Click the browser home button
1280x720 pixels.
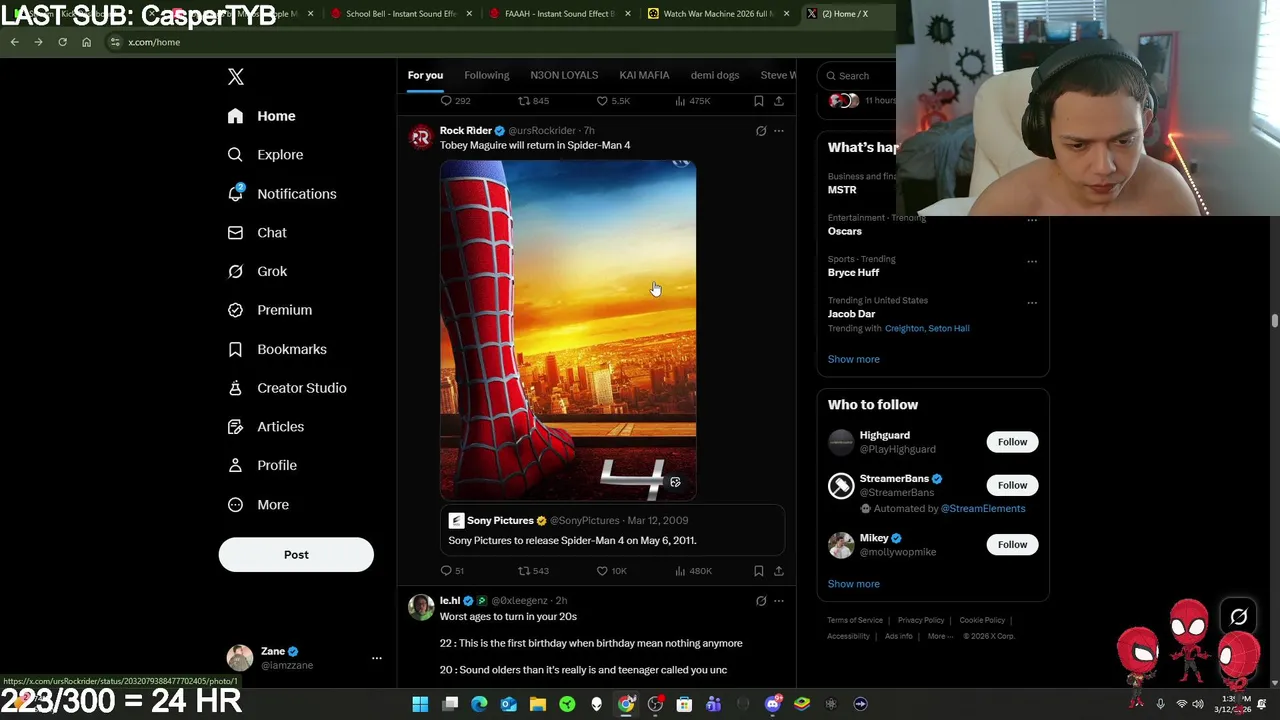click(86, 42)
